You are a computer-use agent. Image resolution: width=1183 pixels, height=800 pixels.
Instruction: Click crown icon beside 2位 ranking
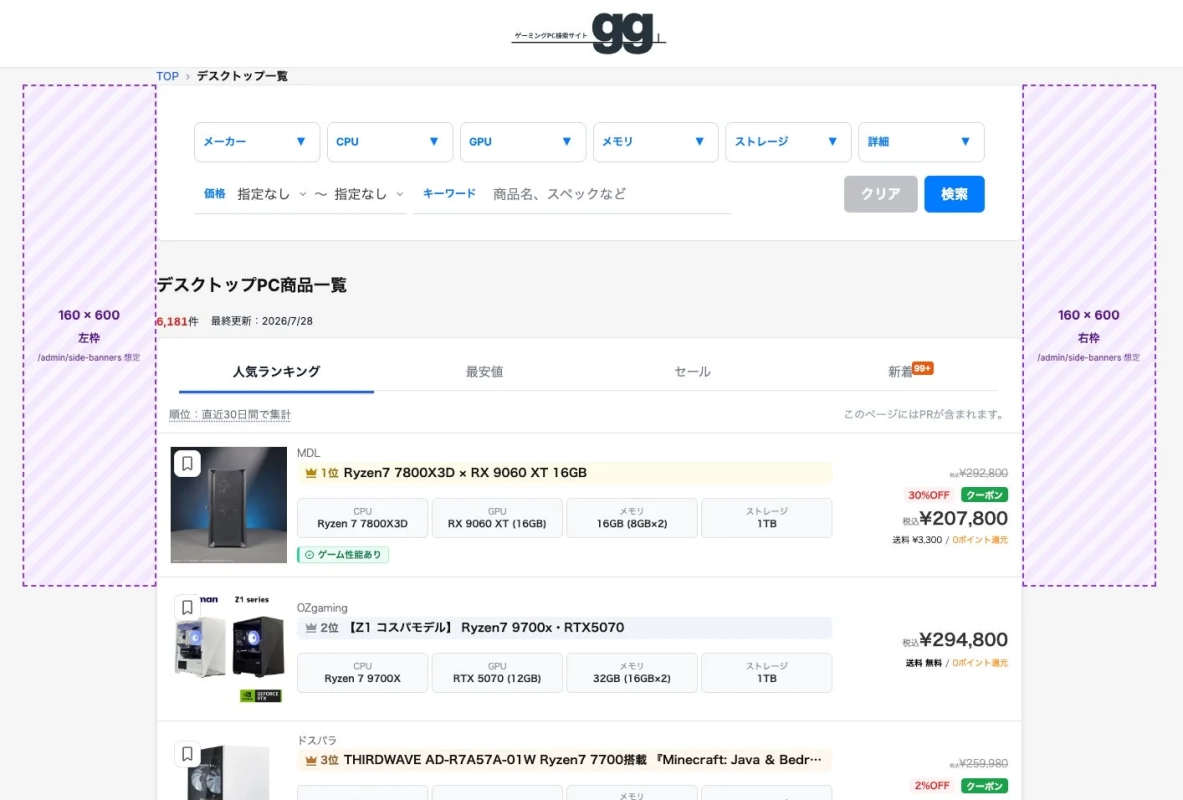coord(310,628)
